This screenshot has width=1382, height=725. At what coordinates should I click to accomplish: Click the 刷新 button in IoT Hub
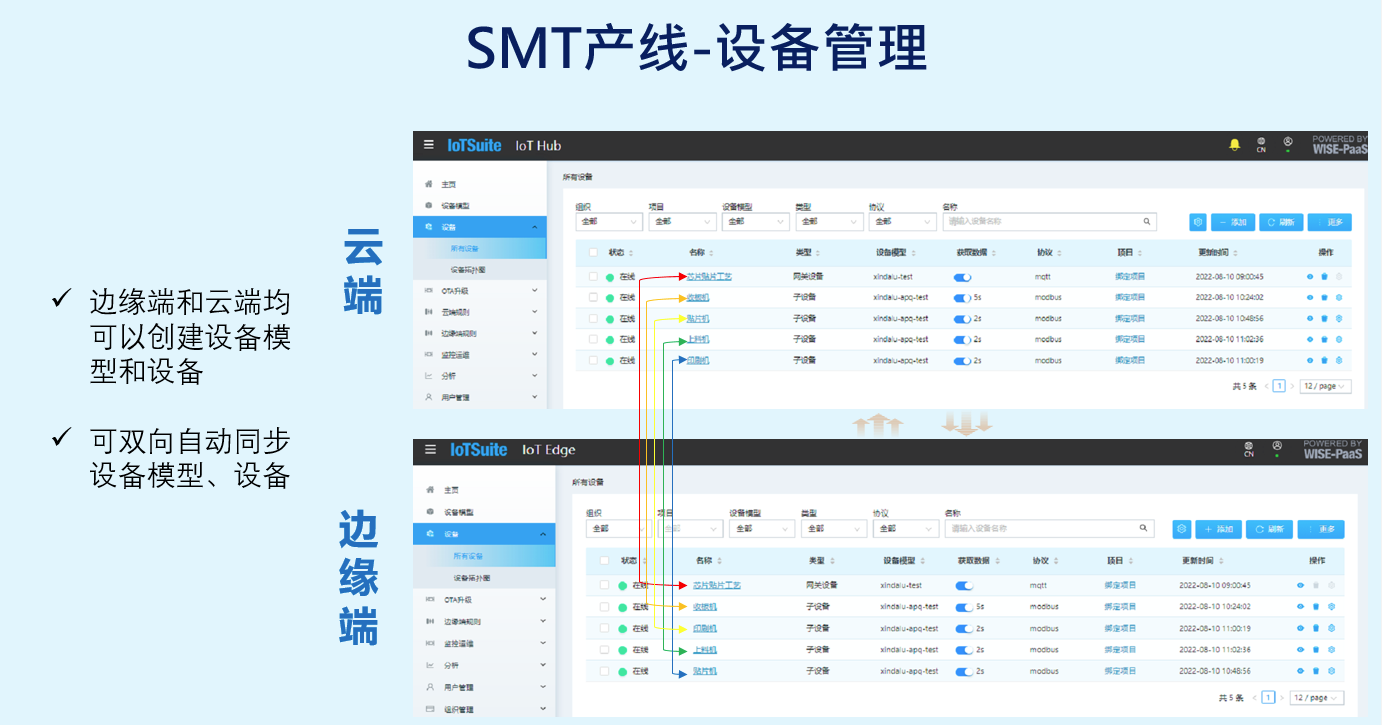pos(1281,222)
